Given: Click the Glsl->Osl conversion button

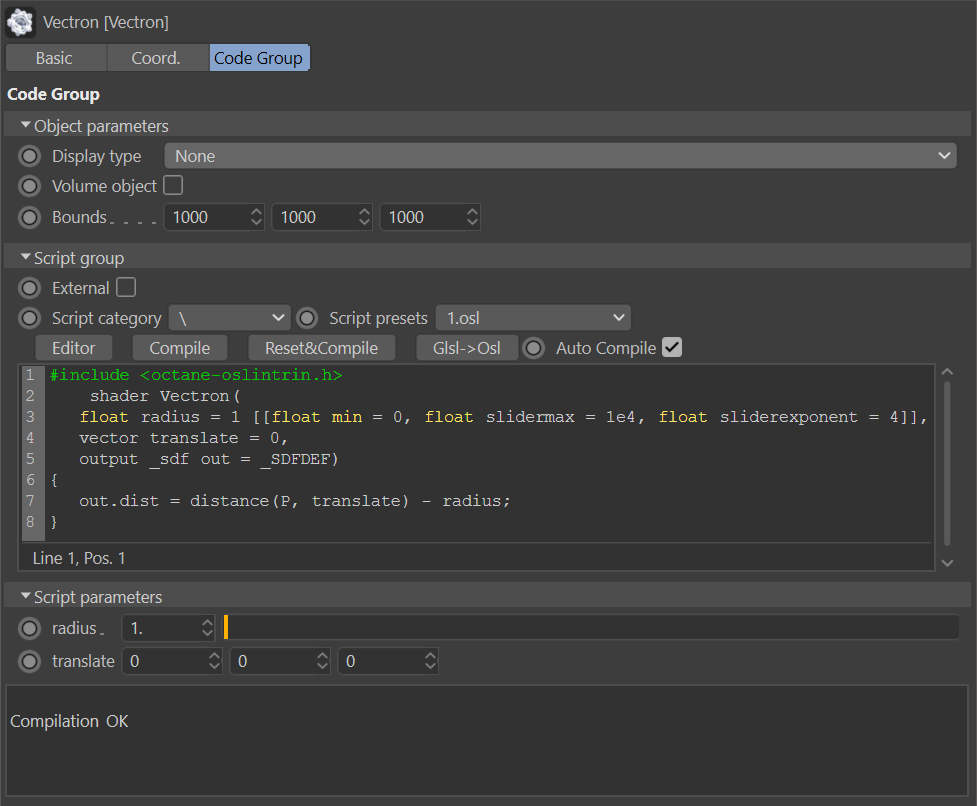Looking at the screenshot, I should [x=467, y=348].
